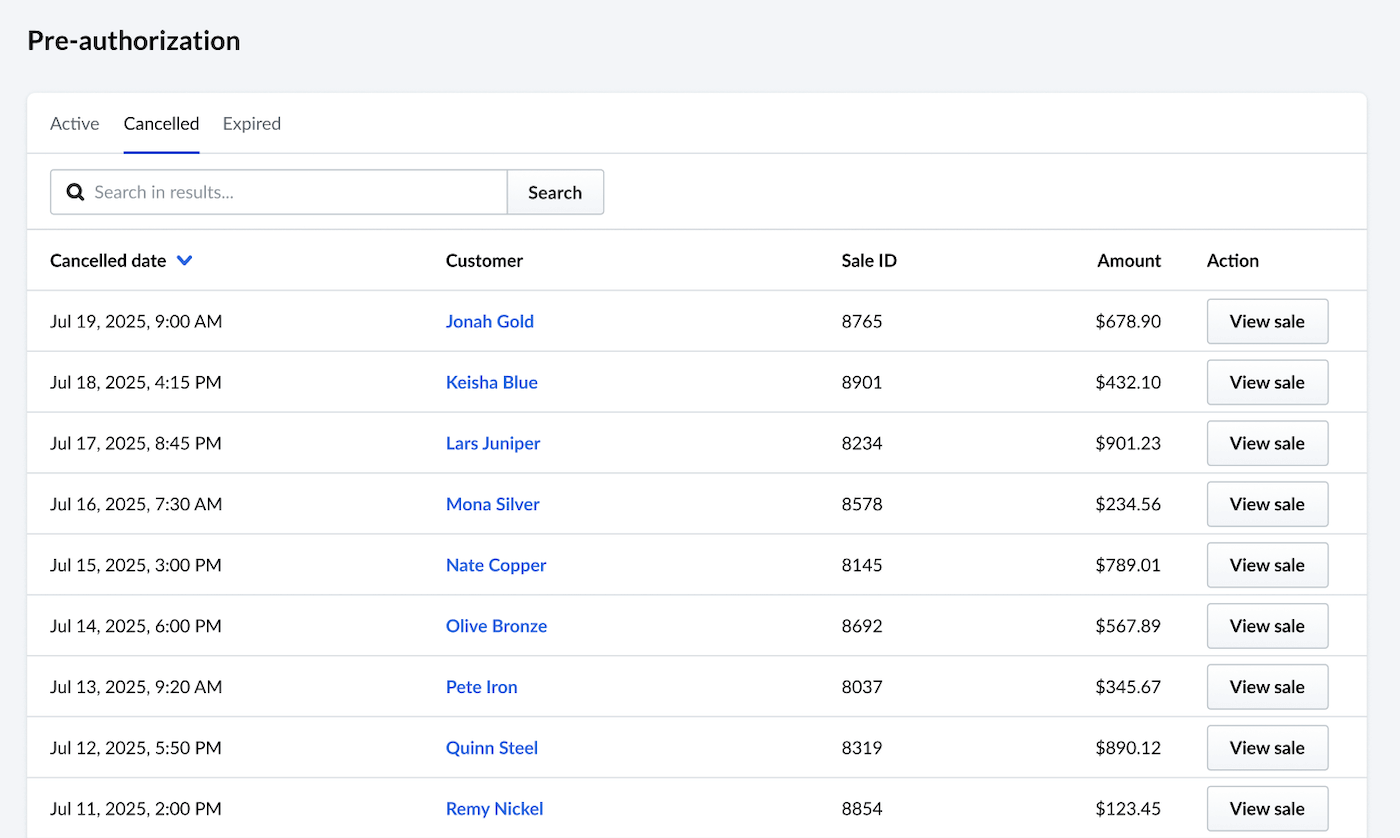View sale for Lars Juniper's transaction
This screenshot has height=838, width=1400.
(1267, 443)
